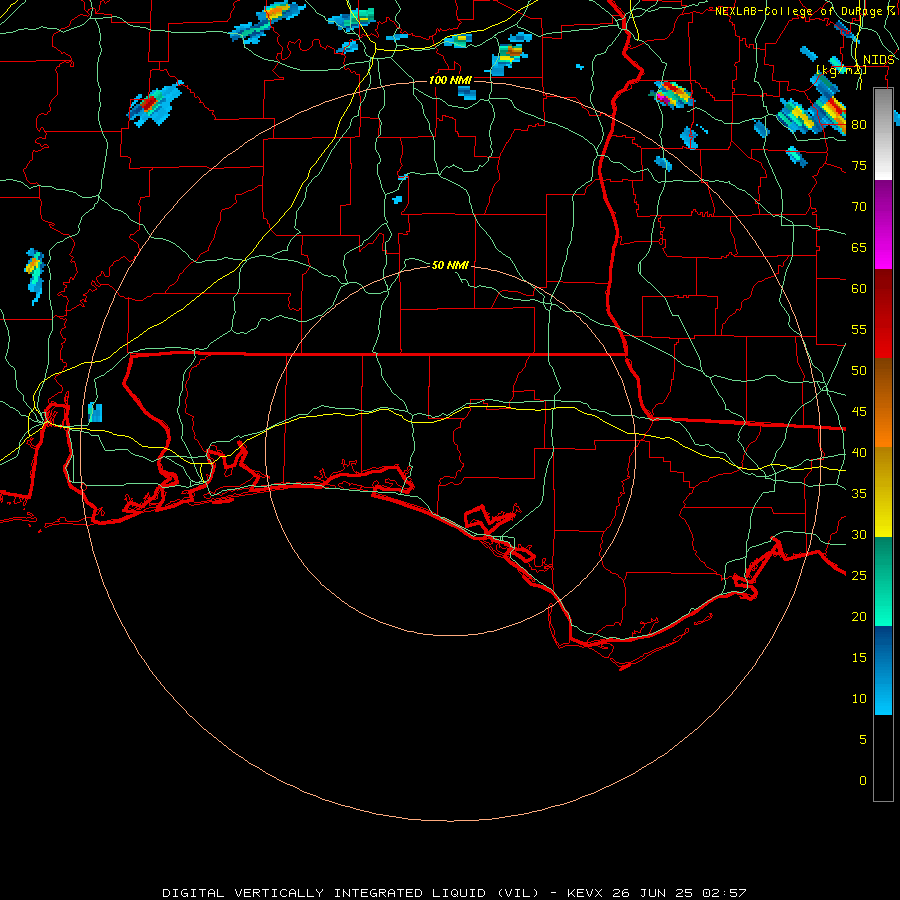Screen dimensions: 900x900
Task: Click the 0 value on the color scale
Action: tap(863, 781)
